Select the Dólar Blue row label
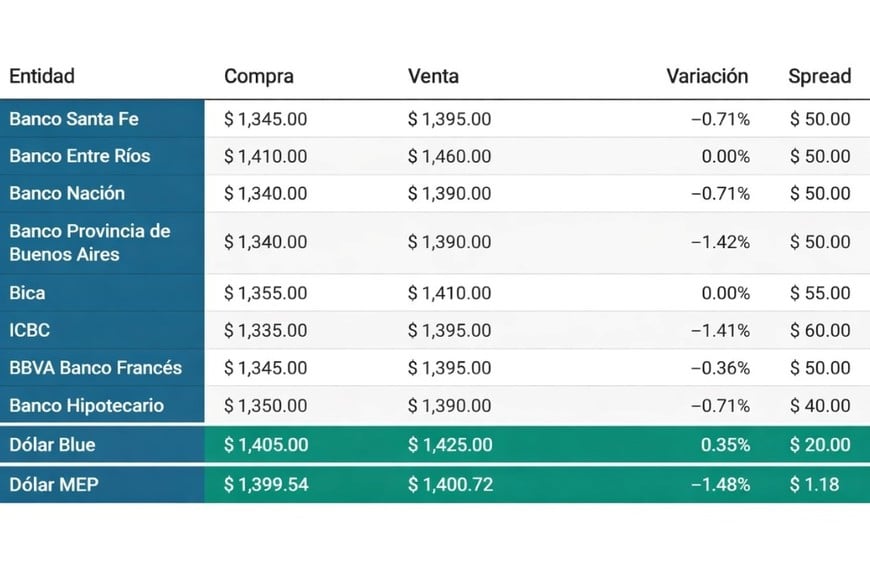The width and height of the screenshot is (870, 578). click(x=52, y=444)
